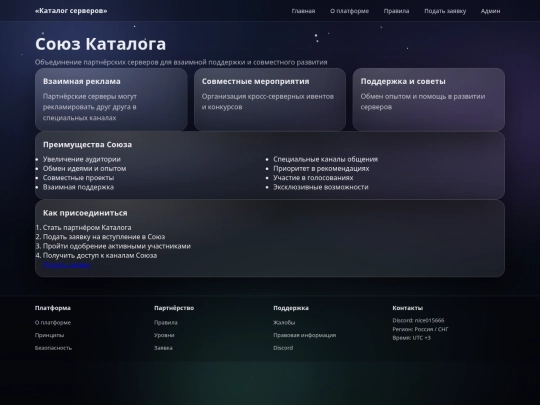Viewport: 540px width, 405px height.
Task: Open footer link Безопасность
Action: pyautogui.click(x=53, y=348)
